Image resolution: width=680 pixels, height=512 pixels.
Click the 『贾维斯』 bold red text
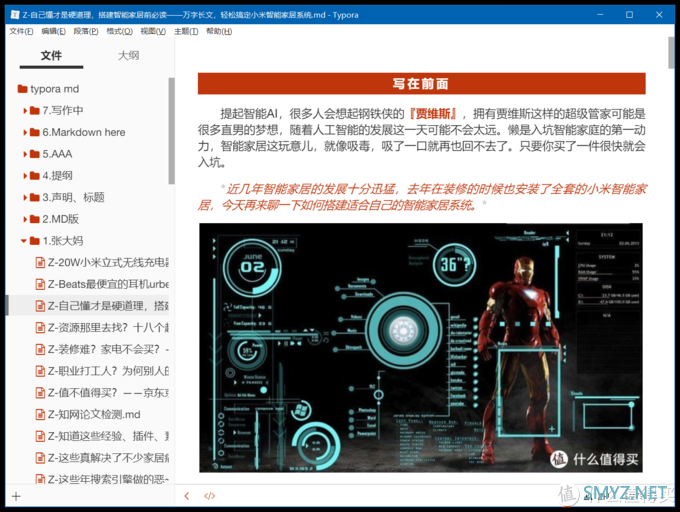click(x=433, y=114)
